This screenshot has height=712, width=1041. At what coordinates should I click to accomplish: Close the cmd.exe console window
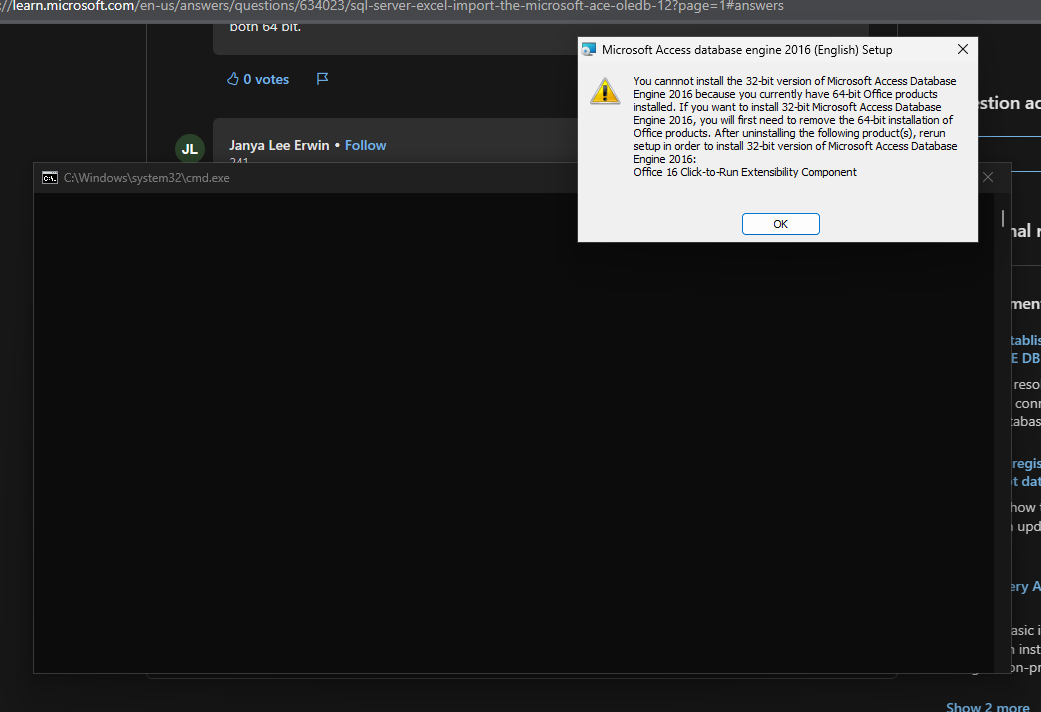pyautogui.click(x=988, y=177)
